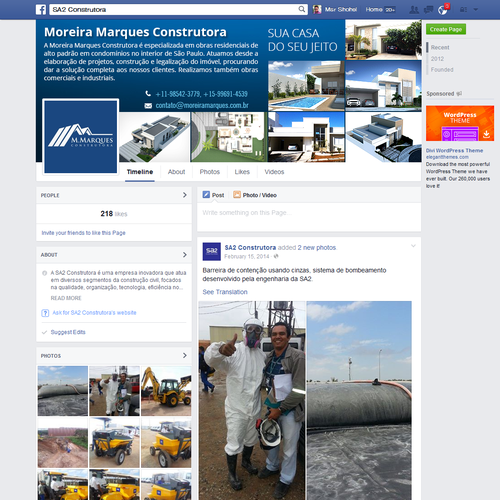Switch to the Likes tab

pos(242,172)
